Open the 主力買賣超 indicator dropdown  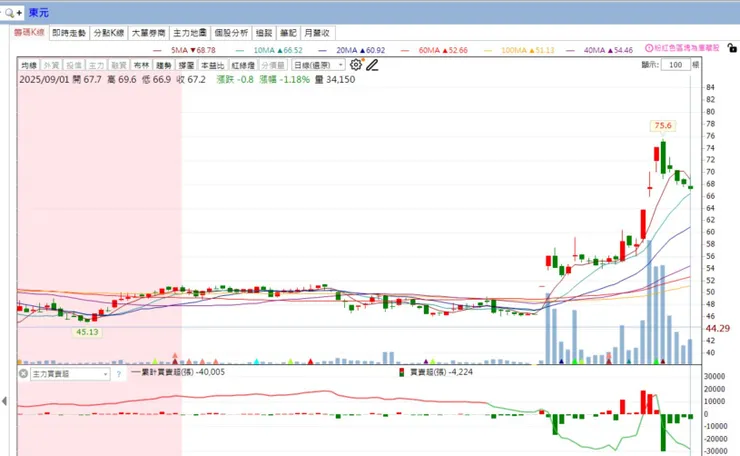point(70,374)
